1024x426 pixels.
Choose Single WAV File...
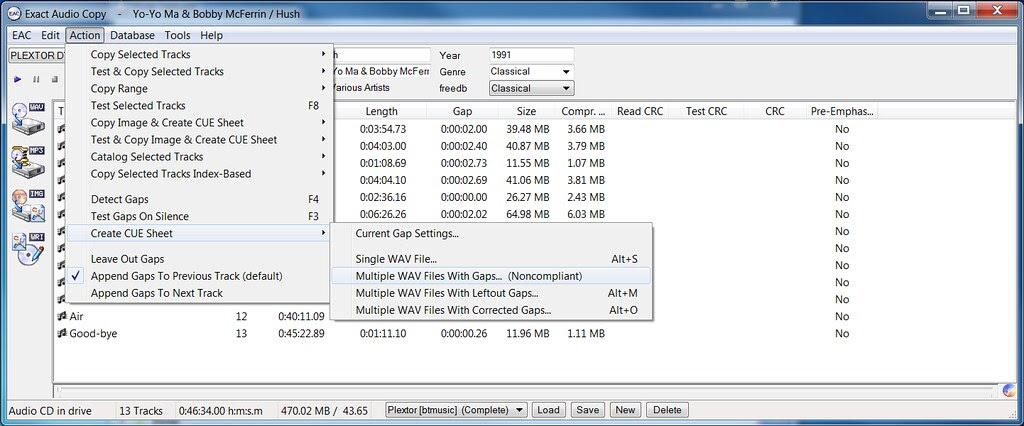(x=491, y=259)
